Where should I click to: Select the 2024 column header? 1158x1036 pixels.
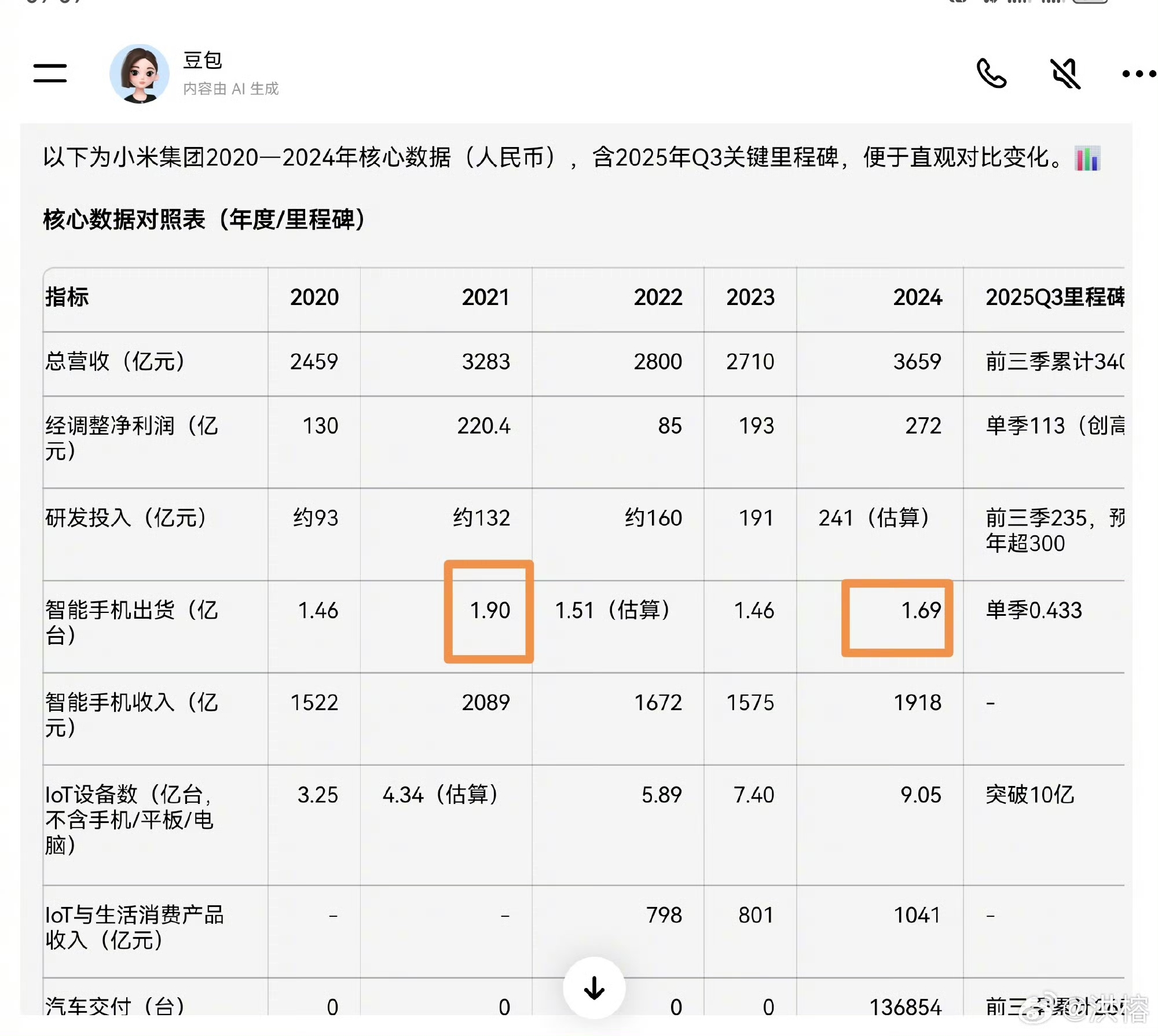917,297
